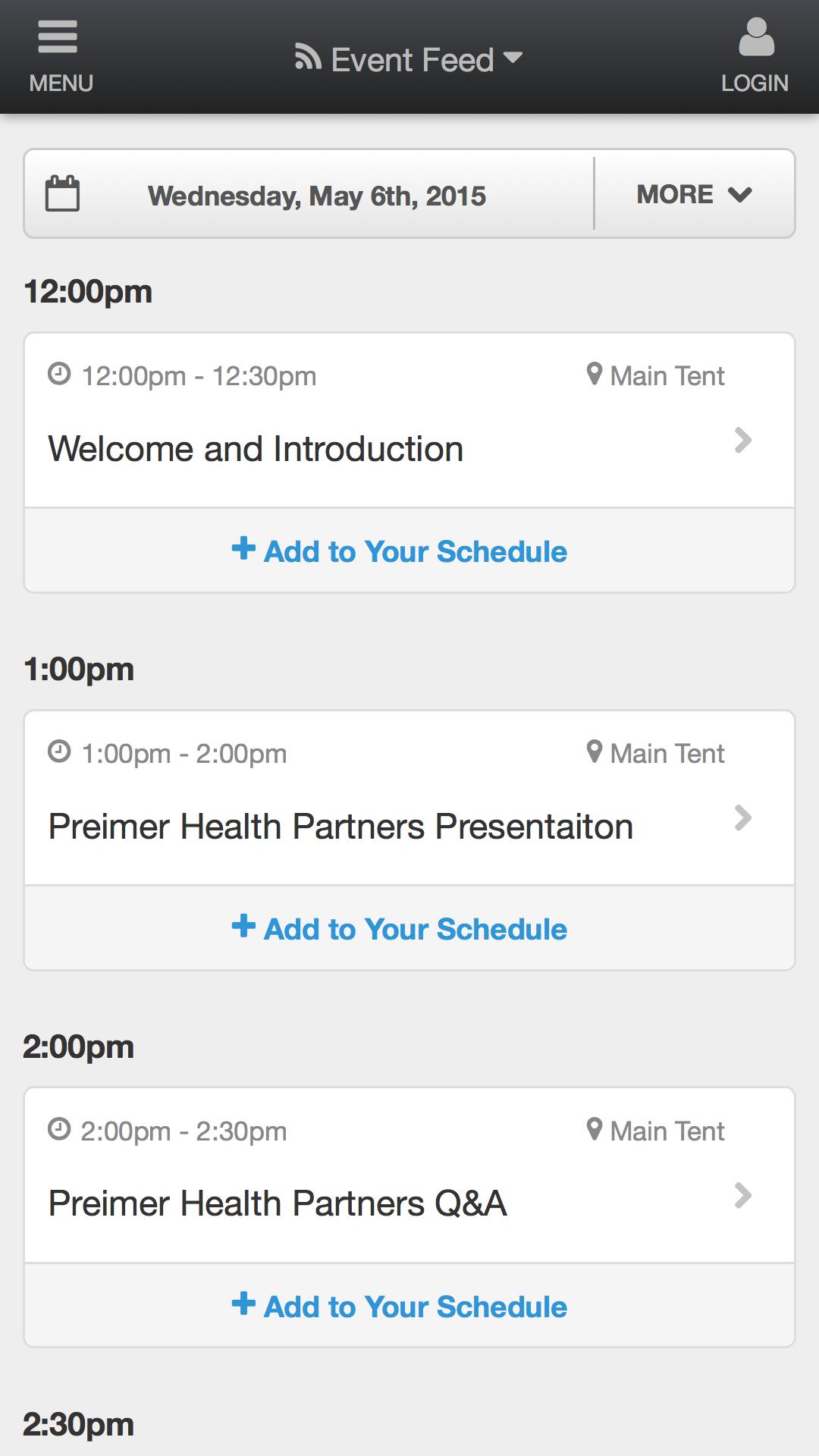This screenshot has width=819, height=1456.
Task: Open Welcome and Introduction via right chevron
Action: (x=743, y=440)
